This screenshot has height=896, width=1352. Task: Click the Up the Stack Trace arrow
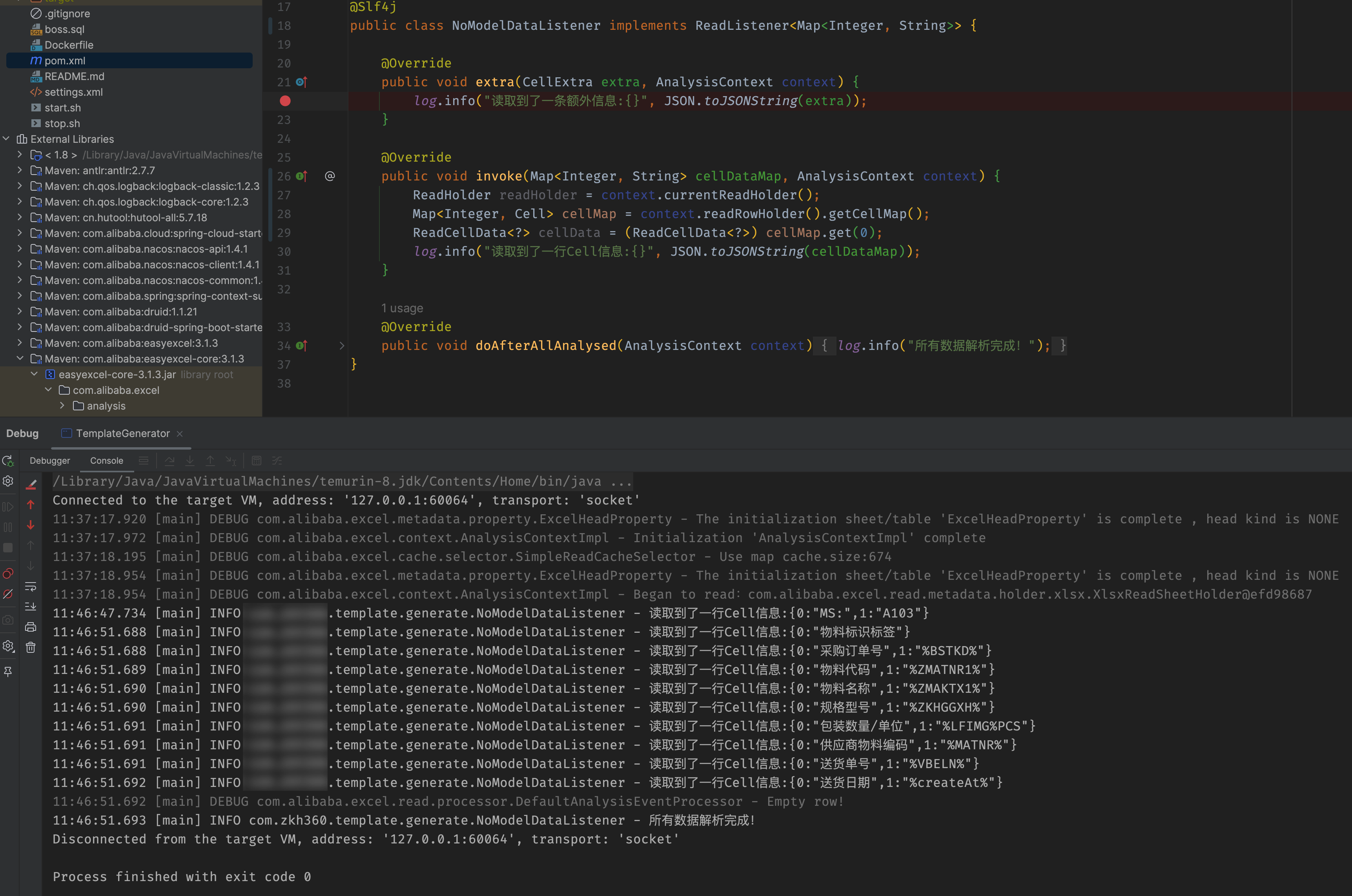pos(31,504)
